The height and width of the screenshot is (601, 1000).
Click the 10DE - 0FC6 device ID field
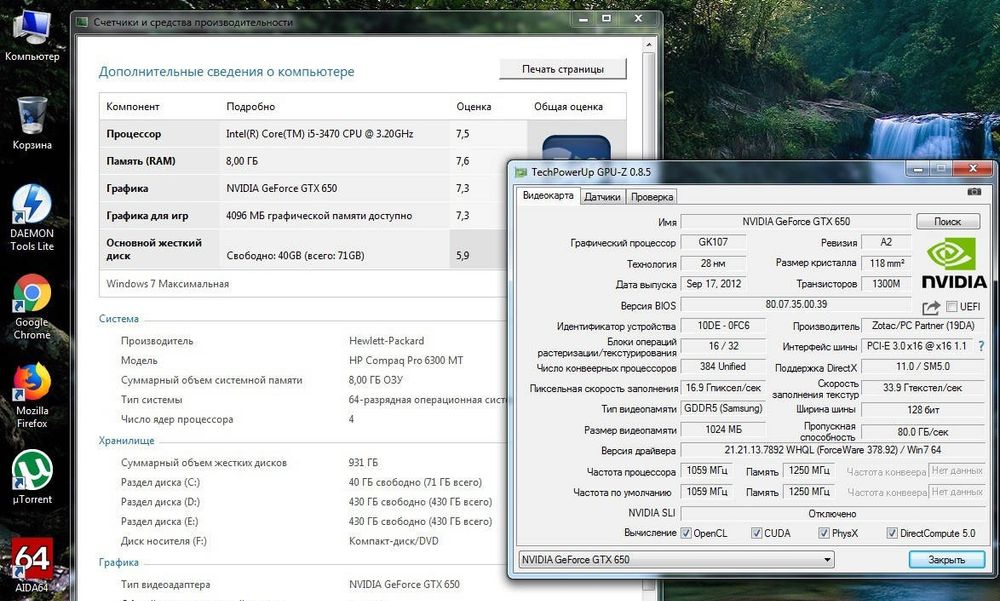click(x=723, y=326)
